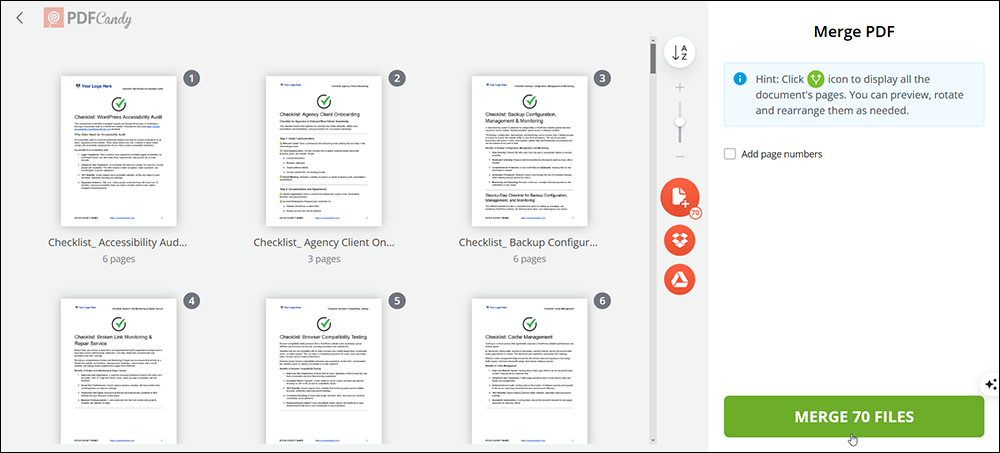Click the number 1 badge on first file

[191, 78]
